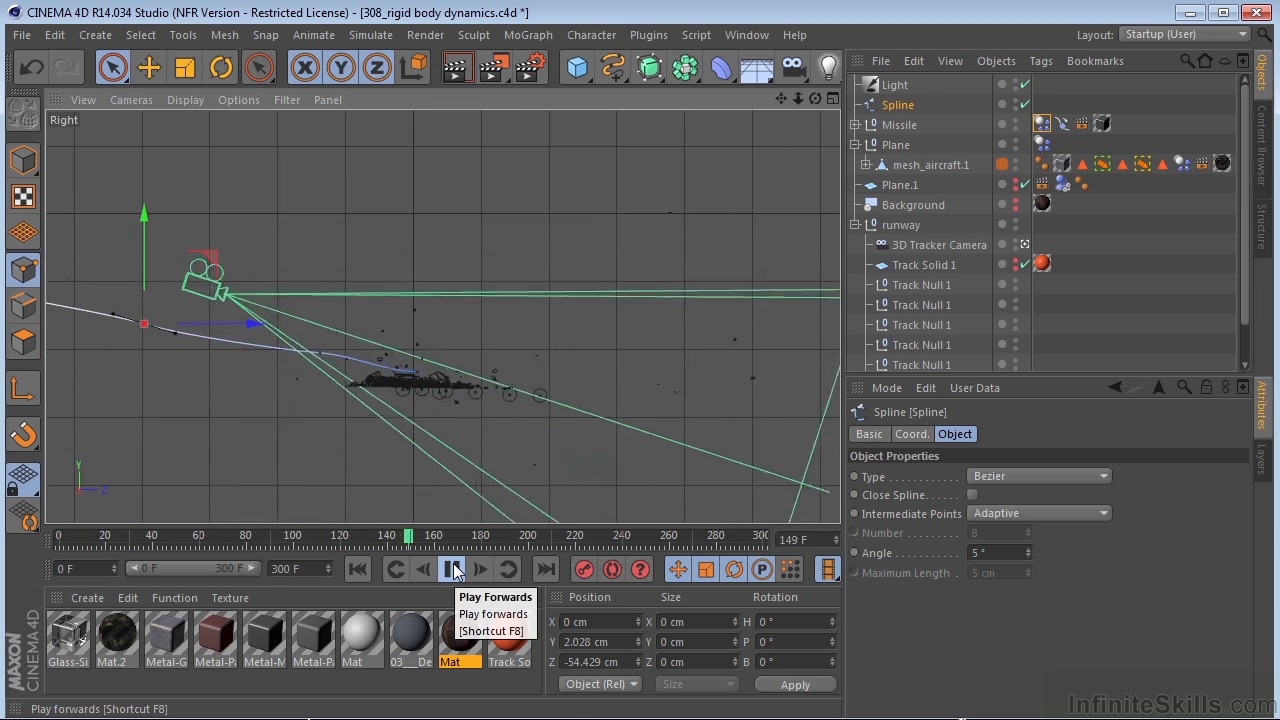Open the Bookmarks menu

coord(1095,61)
